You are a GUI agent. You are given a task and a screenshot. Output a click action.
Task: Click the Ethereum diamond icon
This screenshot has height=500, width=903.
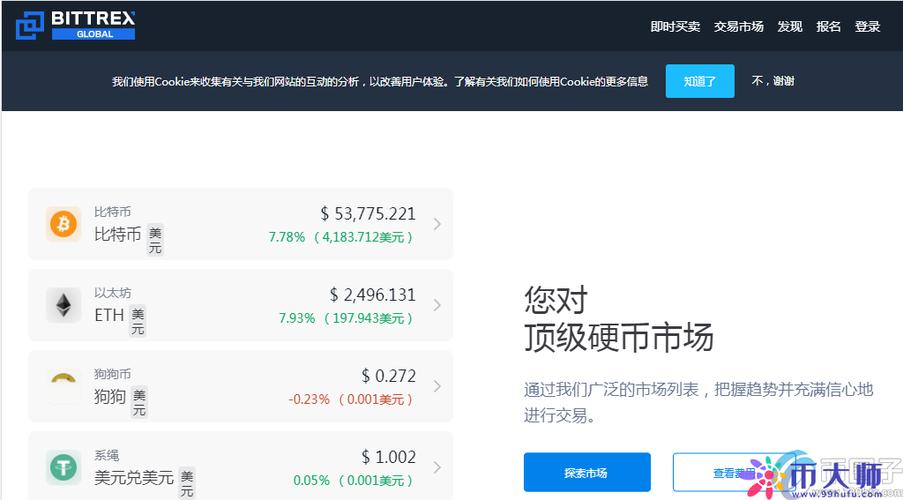(63, 305)
